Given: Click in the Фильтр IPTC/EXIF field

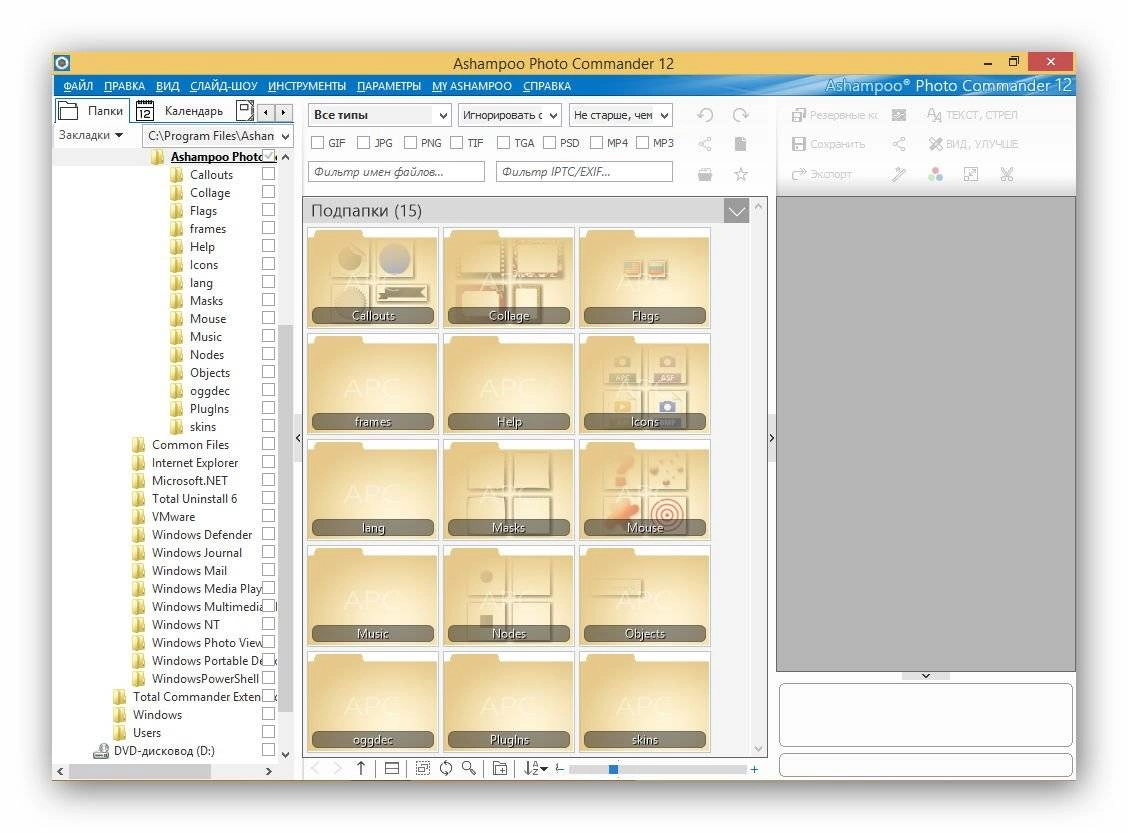Looking at the screenshot, I should (x=584, y=172).
